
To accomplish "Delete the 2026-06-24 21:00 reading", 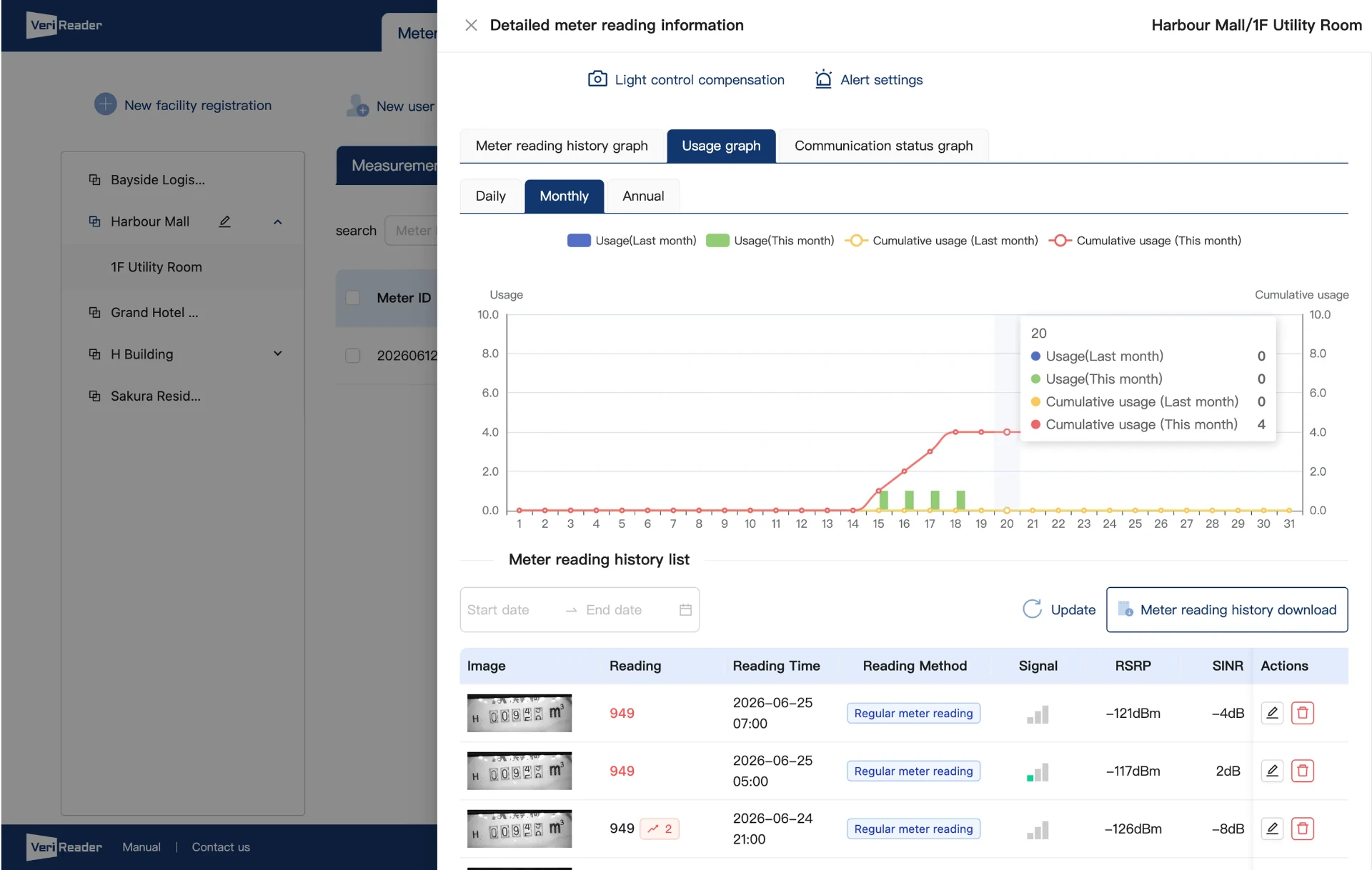I will [1303, 829].
